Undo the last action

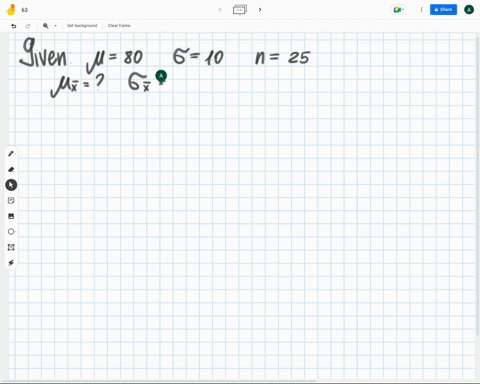click(14, 26)
